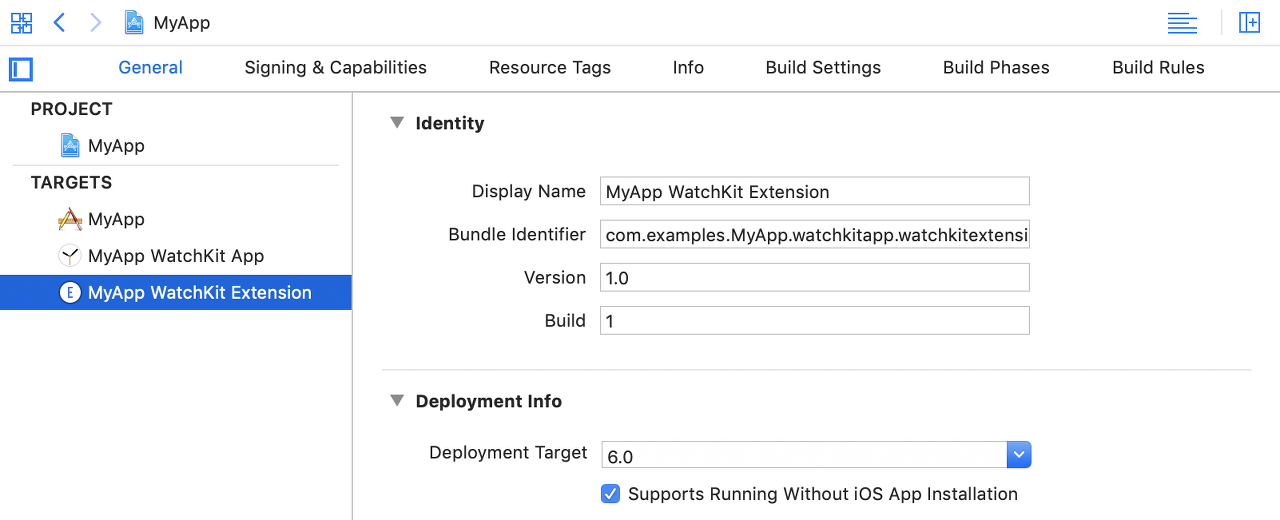Click the Deployment Target label
The width and height of the screenshot is (1280, 520).
pos(508,452)
